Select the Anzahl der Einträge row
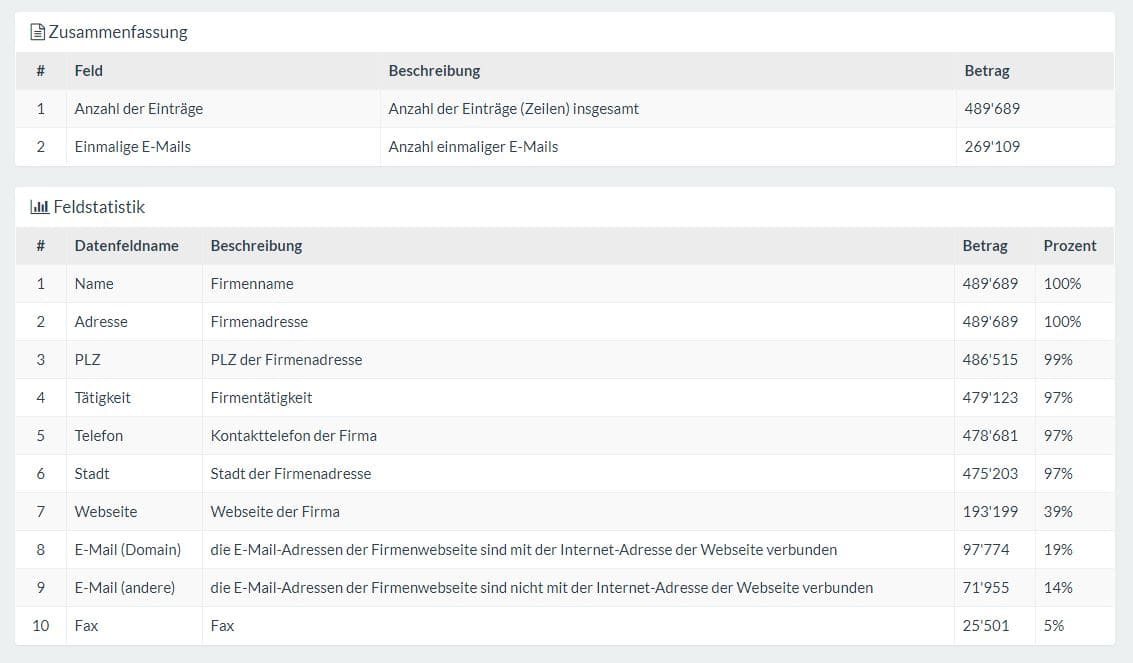Viewport: 1133px width, 663px height. (x=139, y=109)
